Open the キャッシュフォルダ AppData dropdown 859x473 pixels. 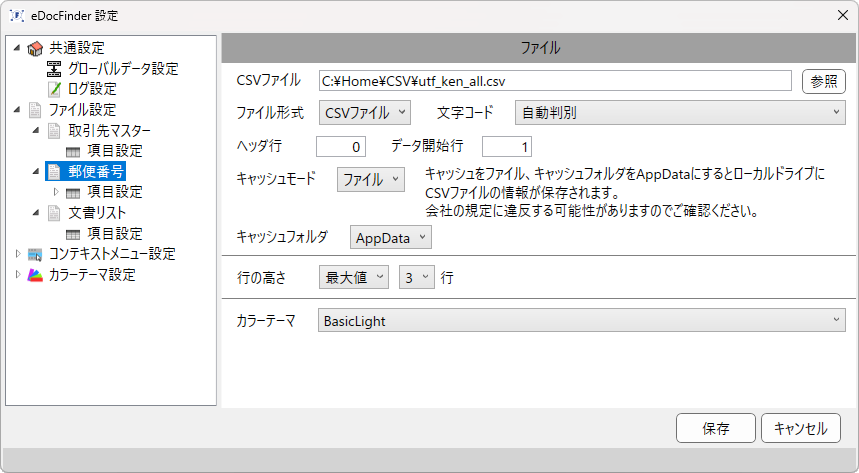(x=391, y=237)
